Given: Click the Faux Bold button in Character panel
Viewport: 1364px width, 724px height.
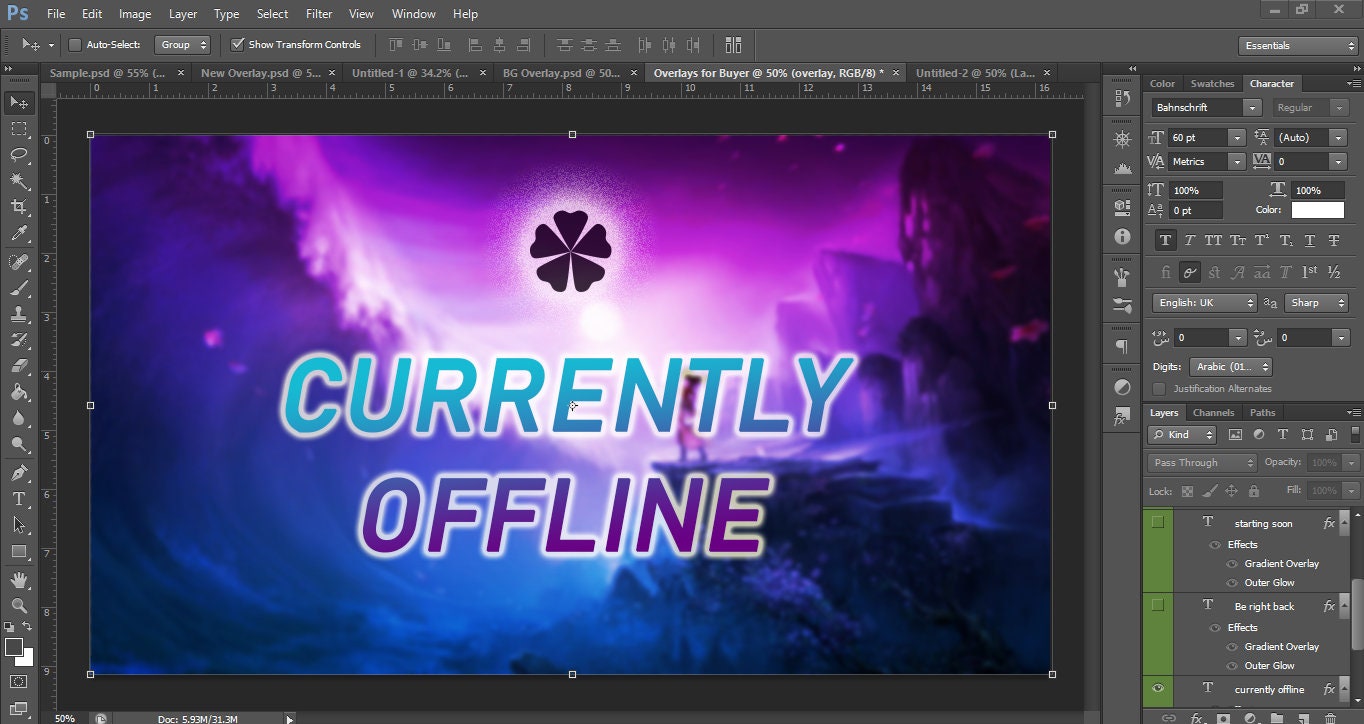Looking at the screenshot, I should 1165,239.
